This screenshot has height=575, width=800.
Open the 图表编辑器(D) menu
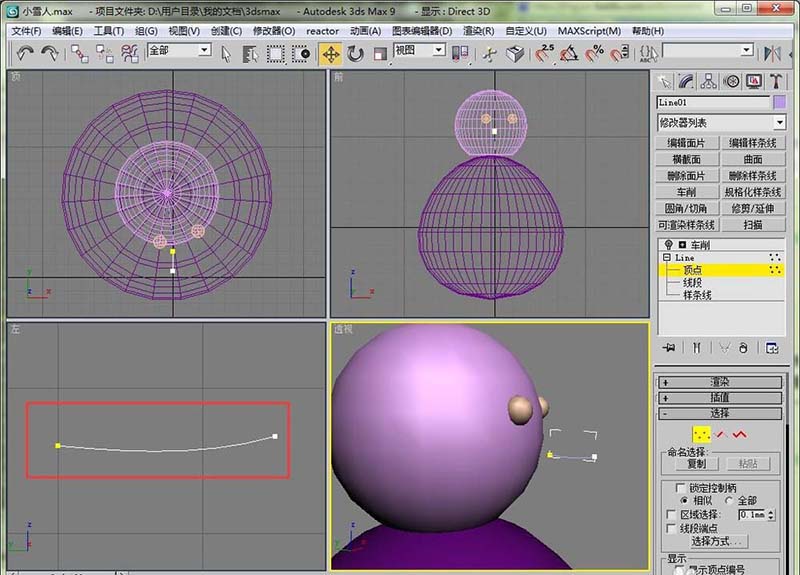tap(422, 31)
